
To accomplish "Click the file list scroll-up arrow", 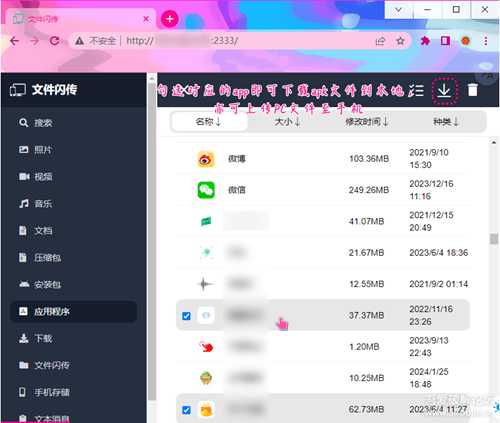I will 494,143.
